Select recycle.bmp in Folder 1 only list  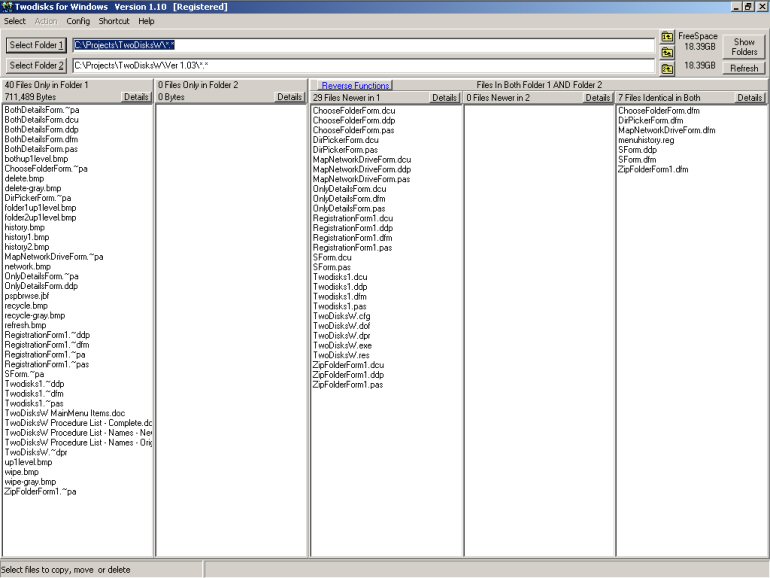click(x=25, y=305)
